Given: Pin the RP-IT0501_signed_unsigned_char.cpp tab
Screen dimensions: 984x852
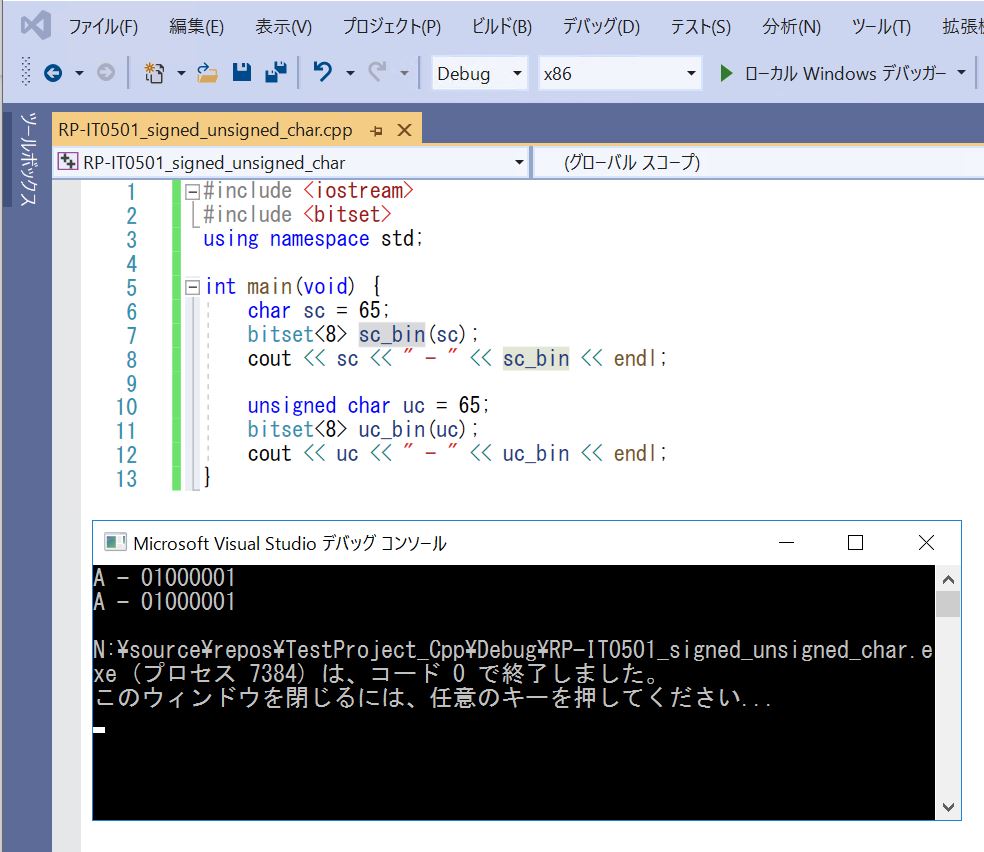Looking at the screenshot, I should [377, 131].
